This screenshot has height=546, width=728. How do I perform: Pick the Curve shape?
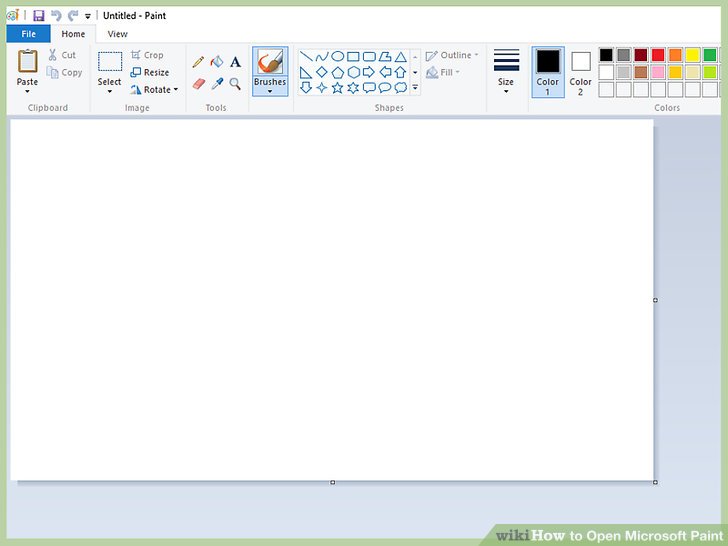tap(322, 57)
